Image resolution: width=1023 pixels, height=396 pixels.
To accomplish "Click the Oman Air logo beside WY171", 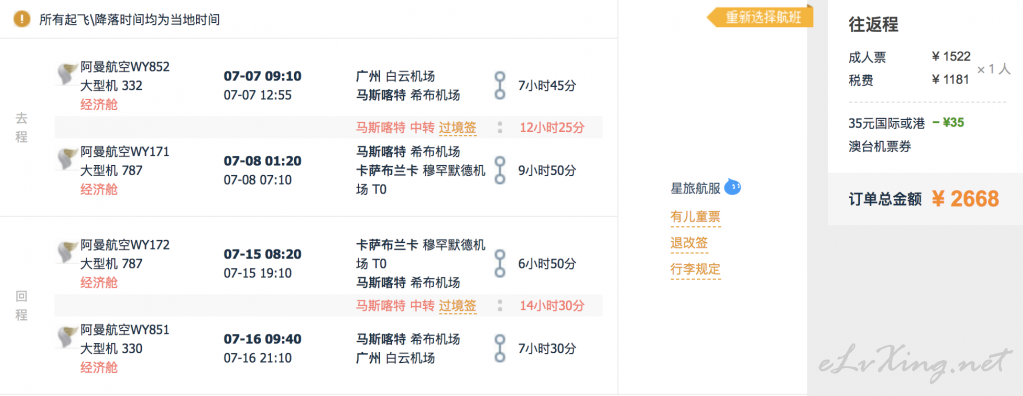I will [67, 159].
